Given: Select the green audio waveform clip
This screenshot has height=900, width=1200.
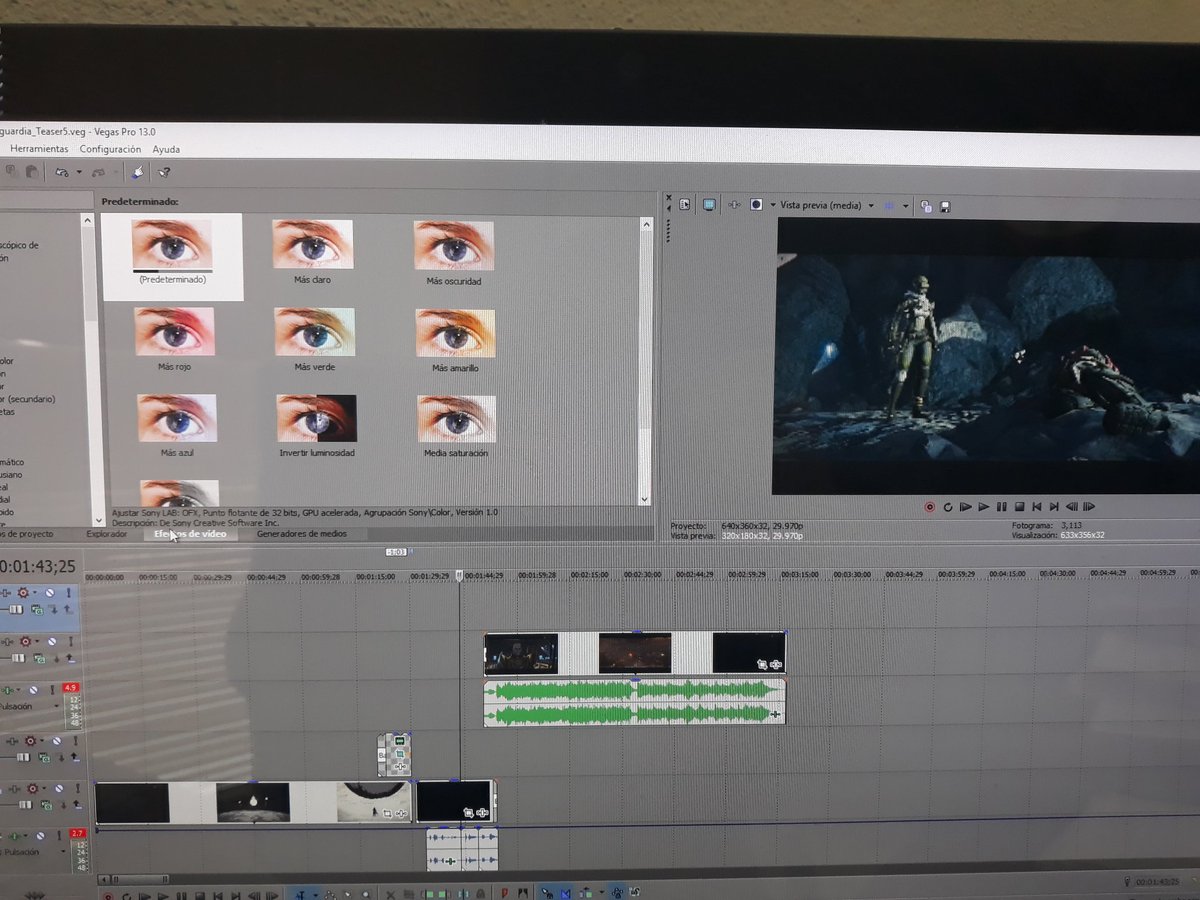Looking at the screenshot, I should click(635, 701).
